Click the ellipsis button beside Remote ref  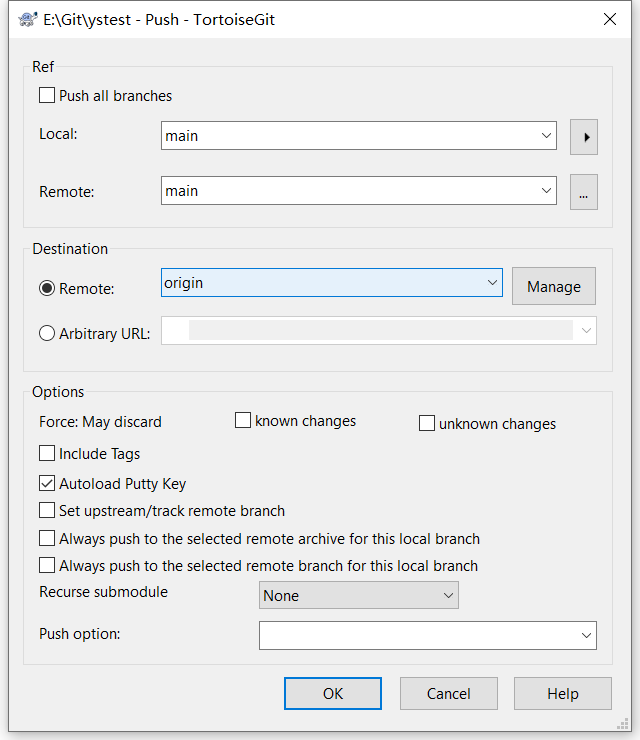584,192
